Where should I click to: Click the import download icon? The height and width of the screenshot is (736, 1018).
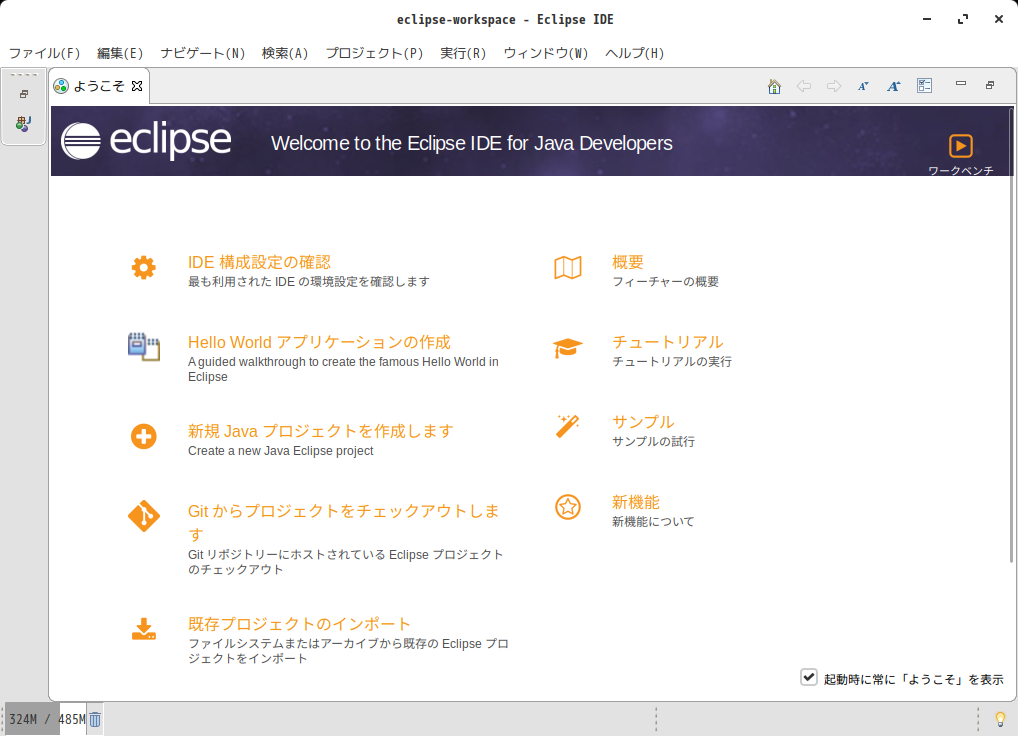point(144,629)
